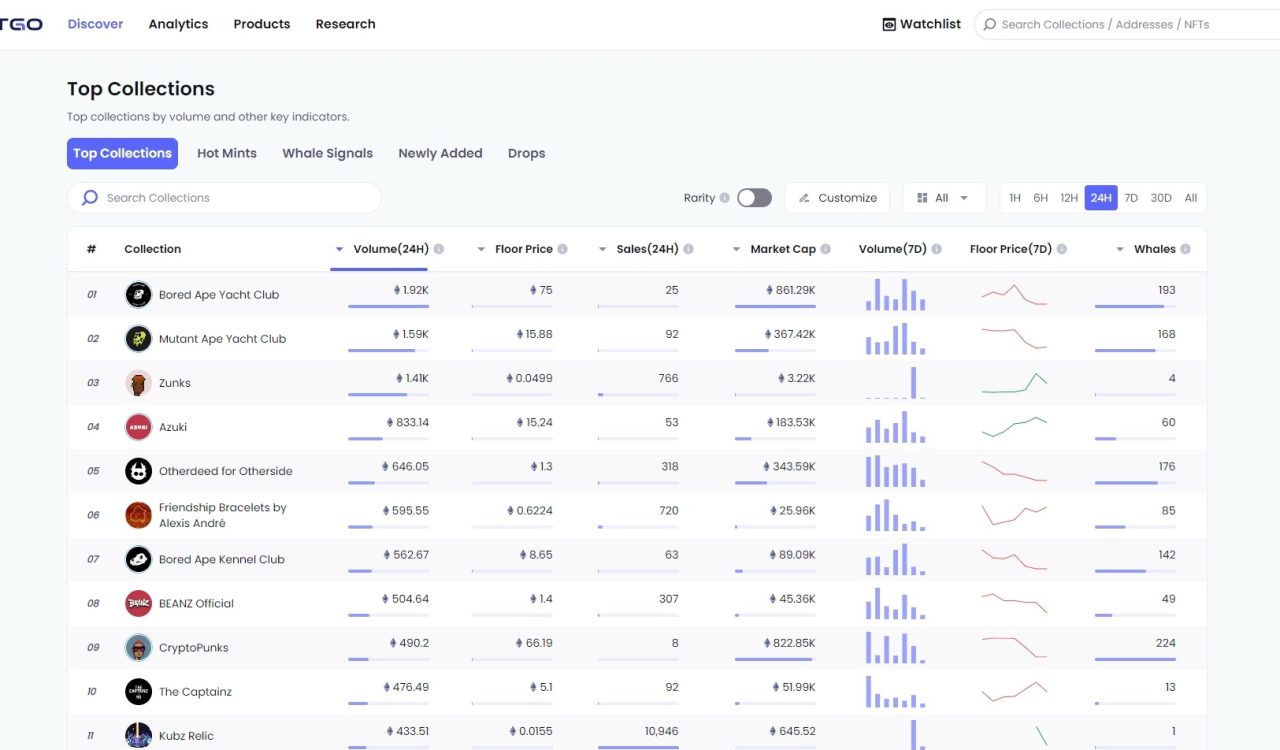This screenshot has width=1280, height=750.
Task: Open Zunks collection avatar
Action: coord(138,383)
